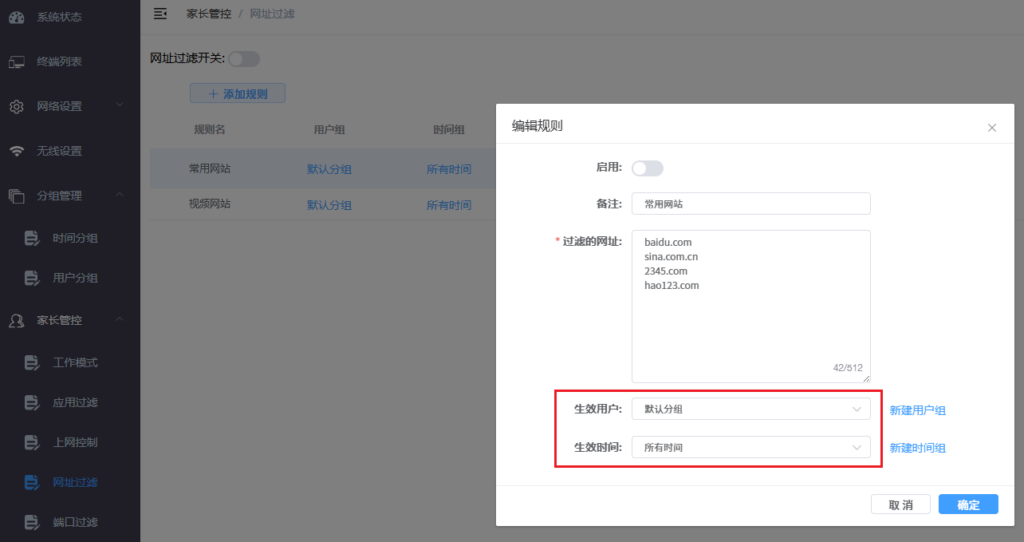Open the 生效时间 dropdown
Screen dimensions: 1024x542
click(750, 448)
